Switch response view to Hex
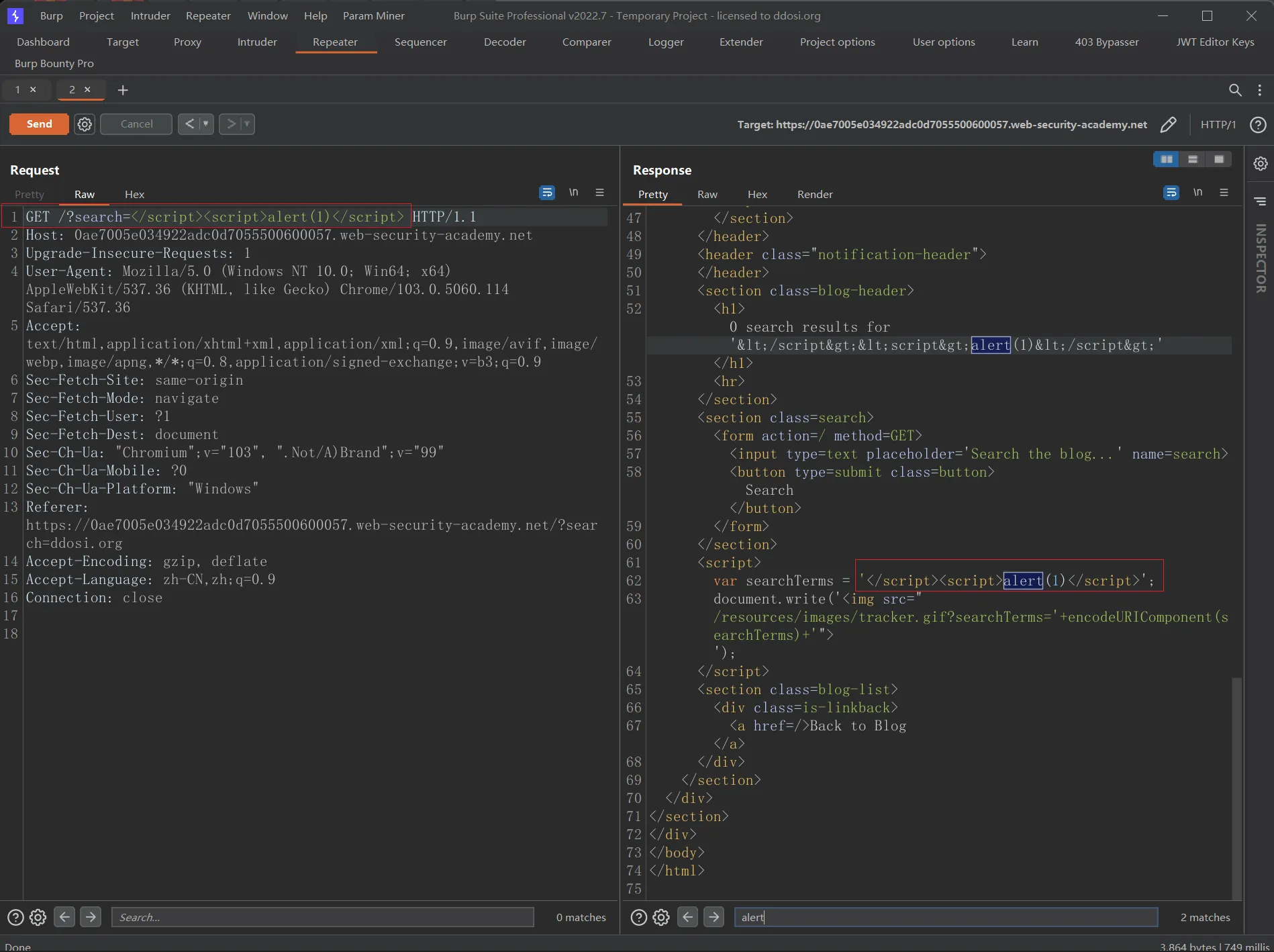 coord(757,194)
